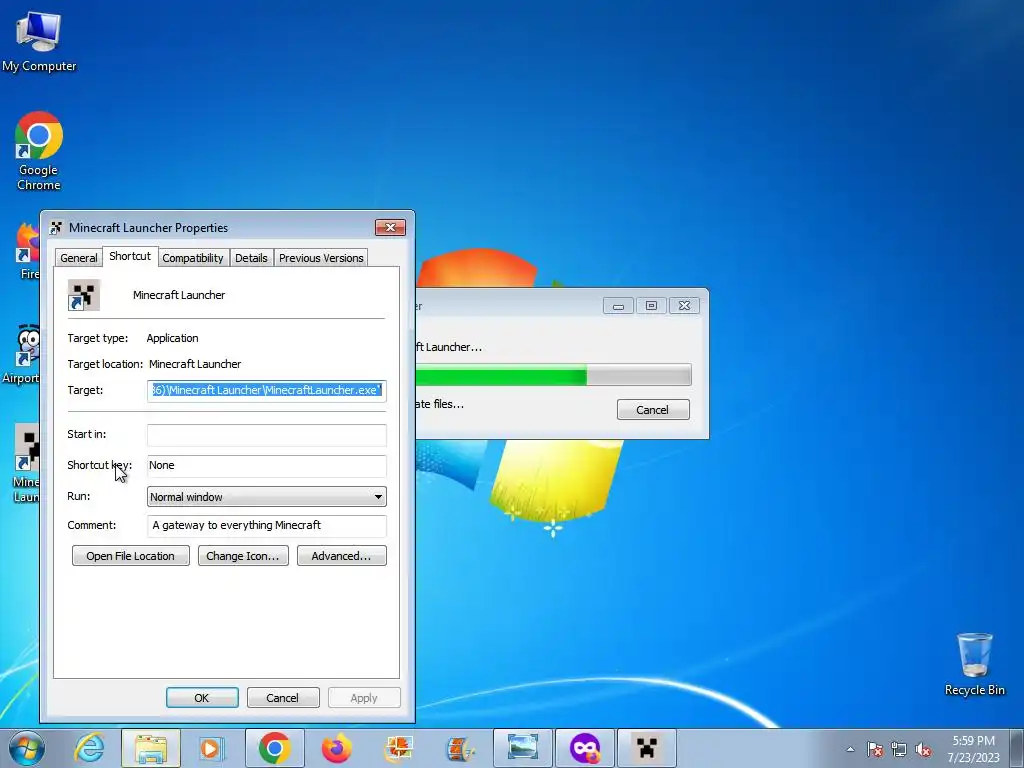Click the Properties title bar Minecraft icon
Screen dimensions: 1024x768
click(56, 227)
